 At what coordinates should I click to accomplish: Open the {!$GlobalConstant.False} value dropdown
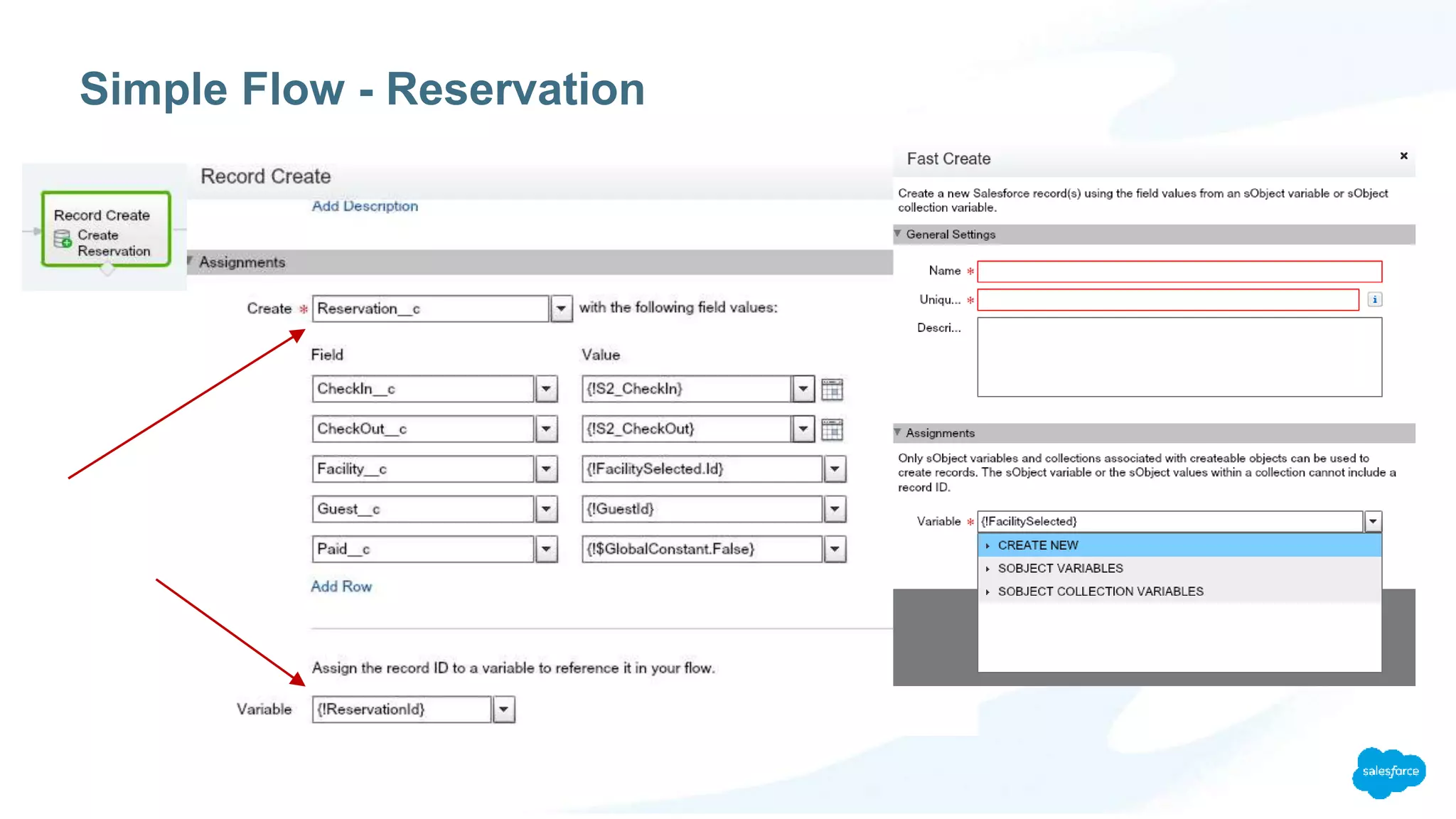click(x=835, y=549)
